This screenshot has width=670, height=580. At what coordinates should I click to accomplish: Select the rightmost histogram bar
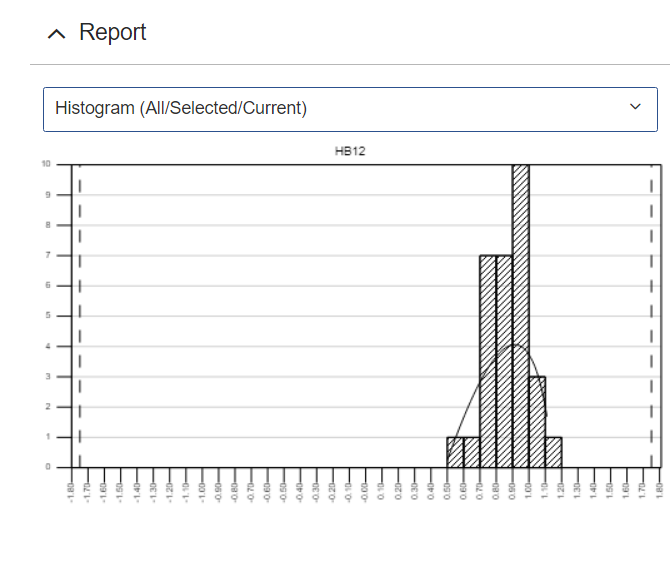click(x=553, y=452)
